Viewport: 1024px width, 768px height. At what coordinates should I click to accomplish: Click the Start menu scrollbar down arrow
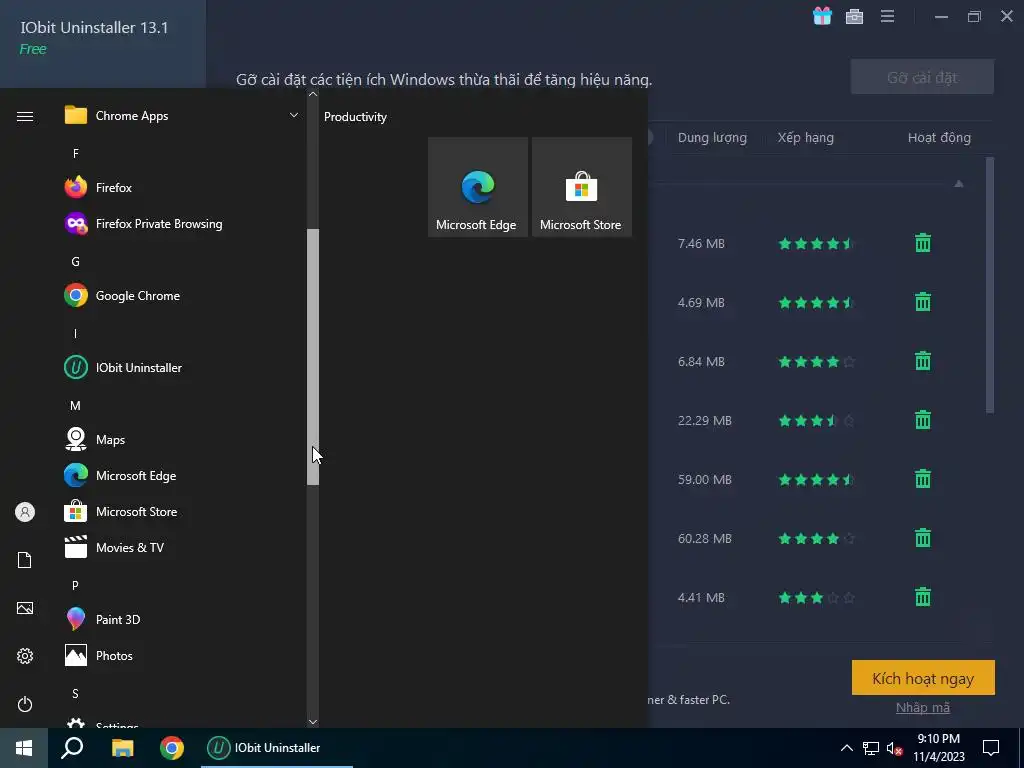point(313,722)
